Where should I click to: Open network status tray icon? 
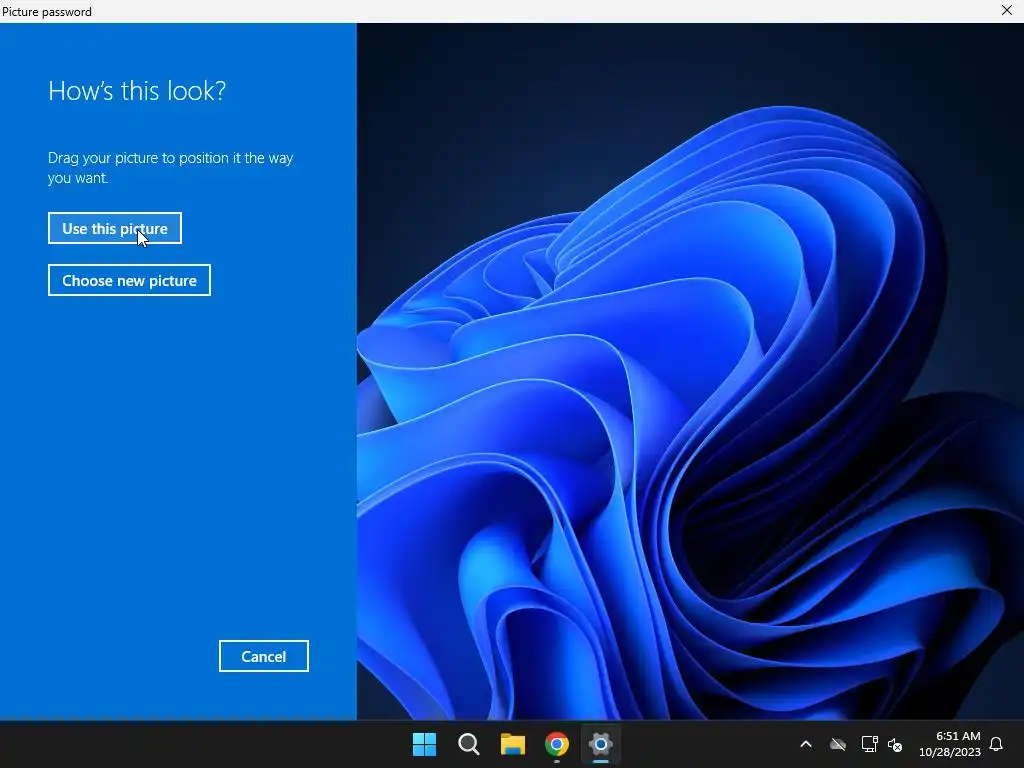[869, 744]
